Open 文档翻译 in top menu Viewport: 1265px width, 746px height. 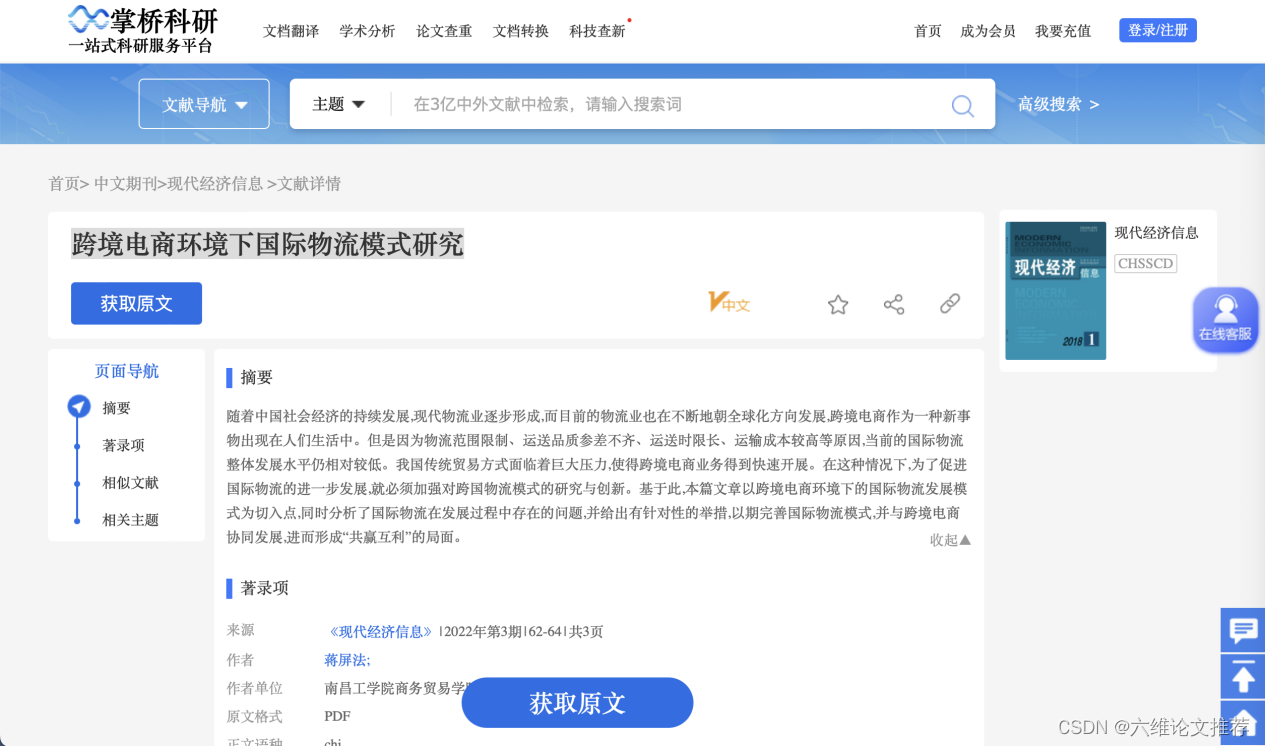[291, 31]
